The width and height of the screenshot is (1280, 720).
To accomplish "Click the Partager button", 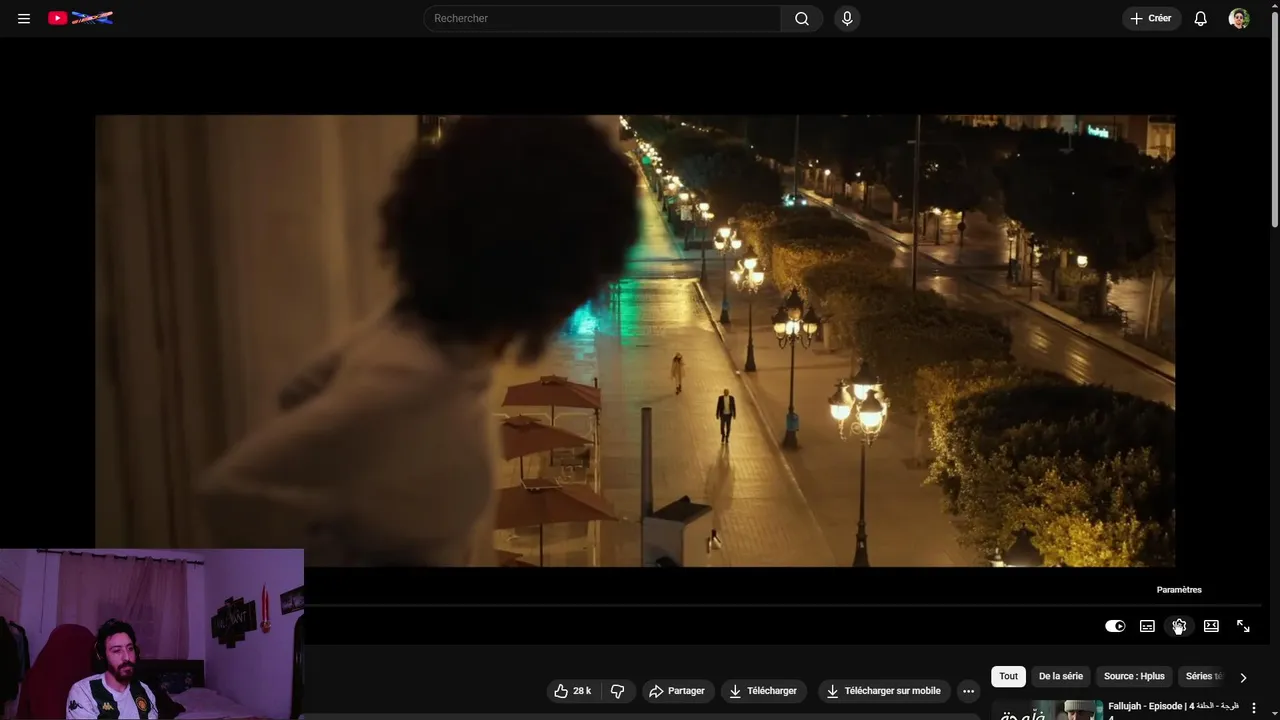I will [677, 691].
